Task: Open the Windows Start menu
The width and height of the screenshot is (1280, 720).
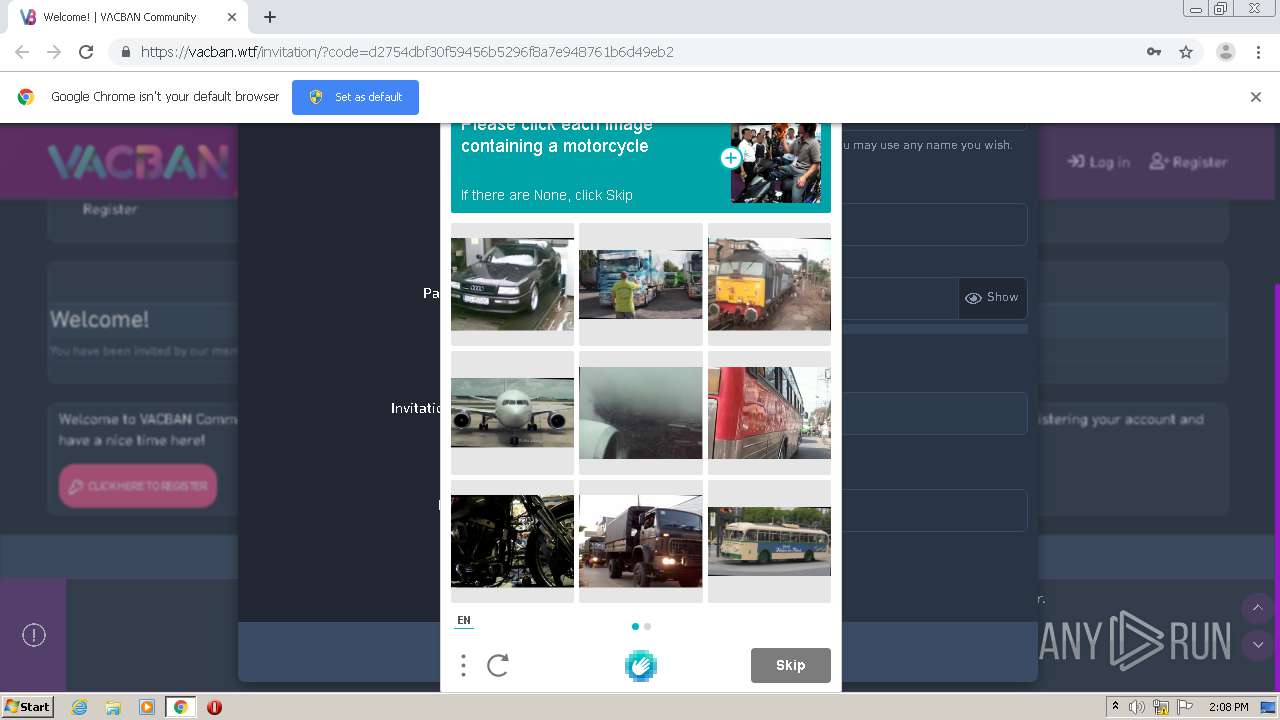Action: 28,707
